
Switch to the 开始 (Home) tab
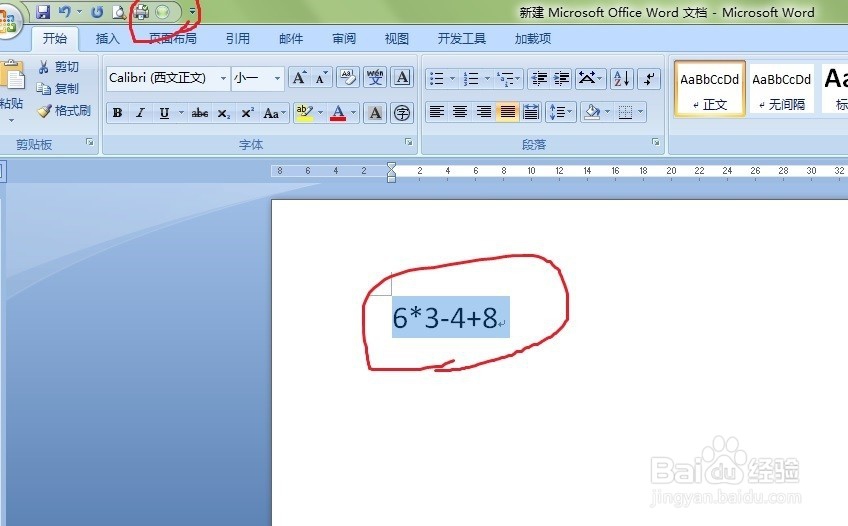pos(55,38)
